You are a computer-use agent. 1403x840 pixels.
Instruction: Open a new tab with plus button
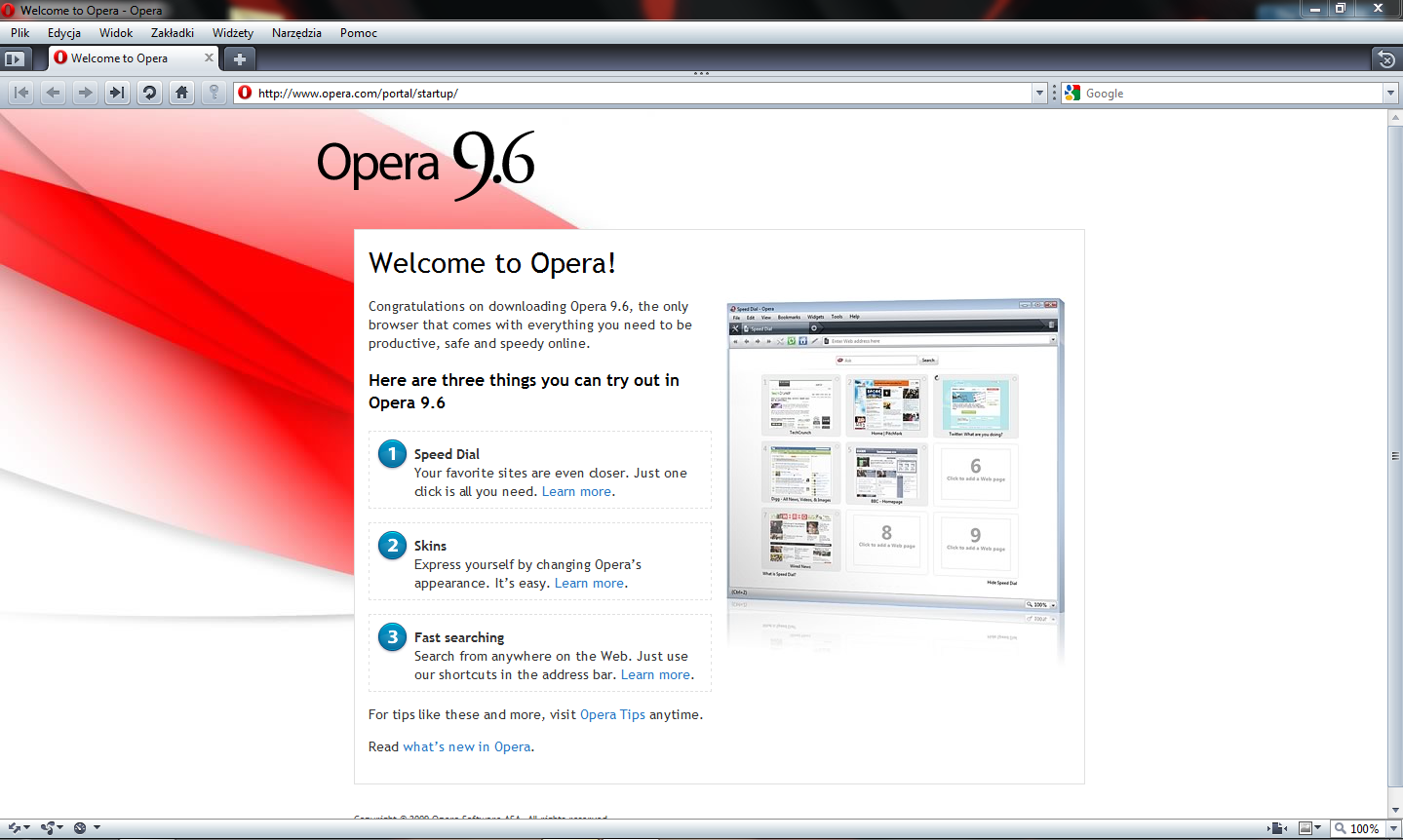pos(239,58)
